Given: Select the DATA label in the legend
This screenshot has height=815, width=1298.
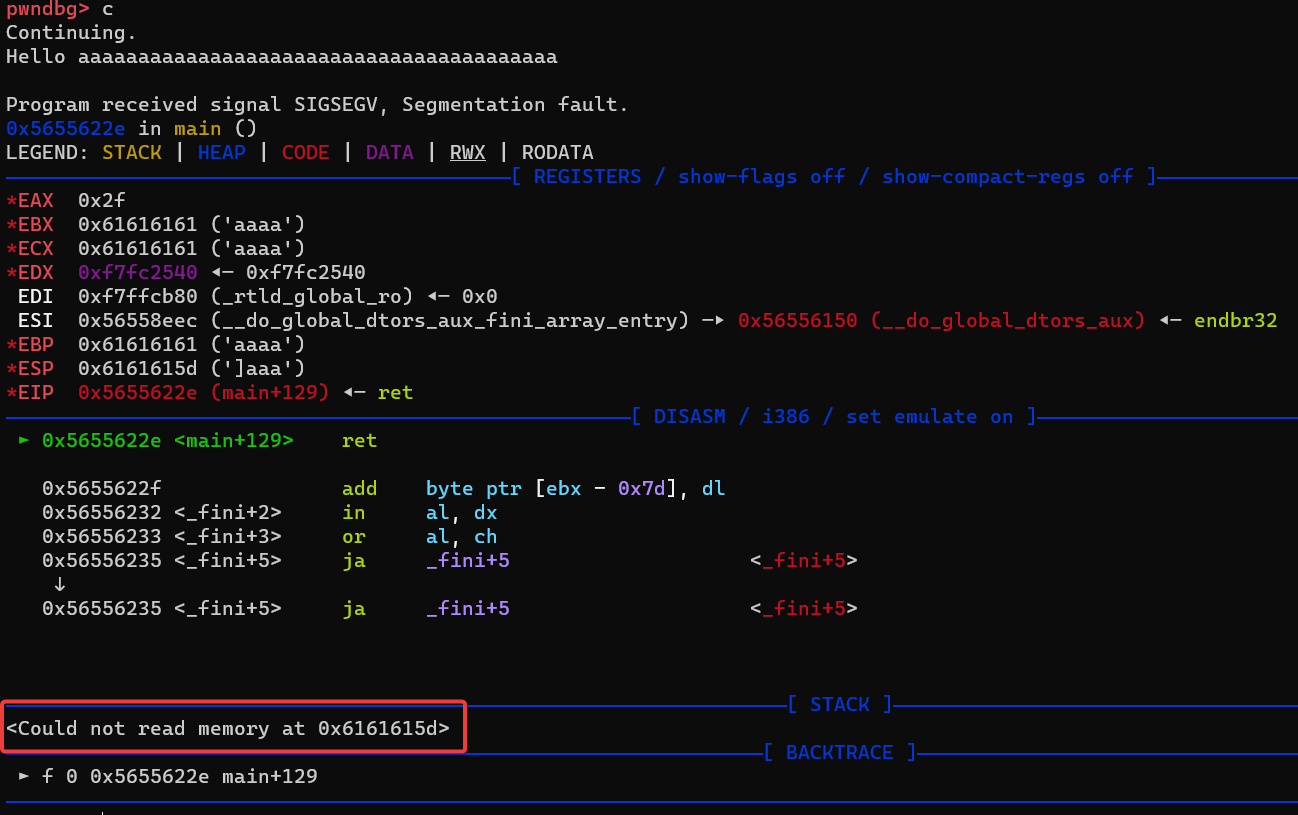Looking at the screenshot, I should point(389,153).
